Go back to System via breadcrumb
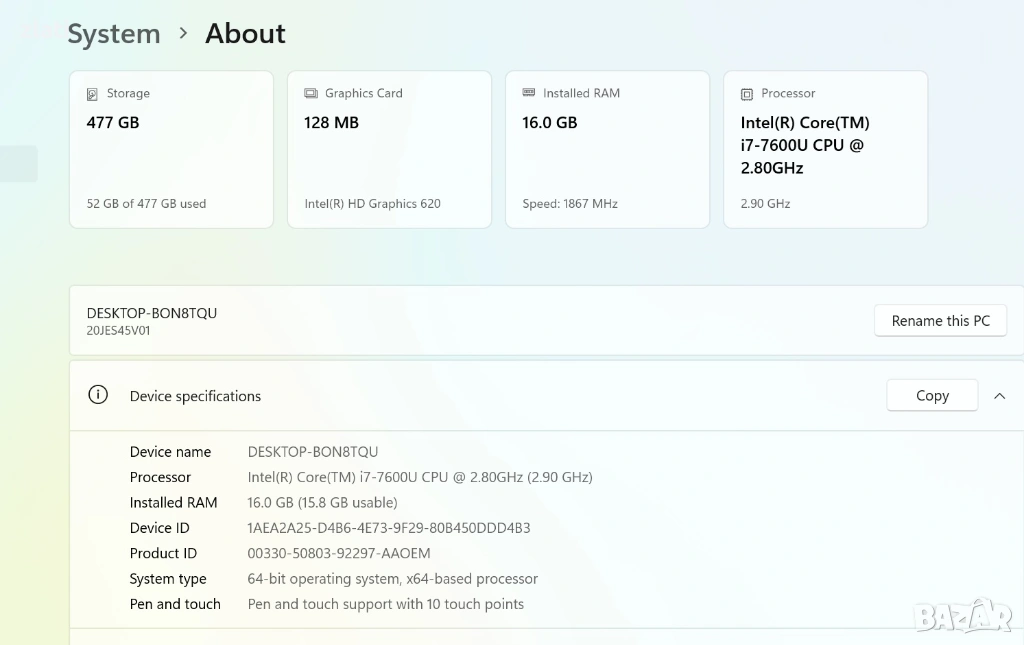This screenshot has width=1024, height=645. coord(113,34)
